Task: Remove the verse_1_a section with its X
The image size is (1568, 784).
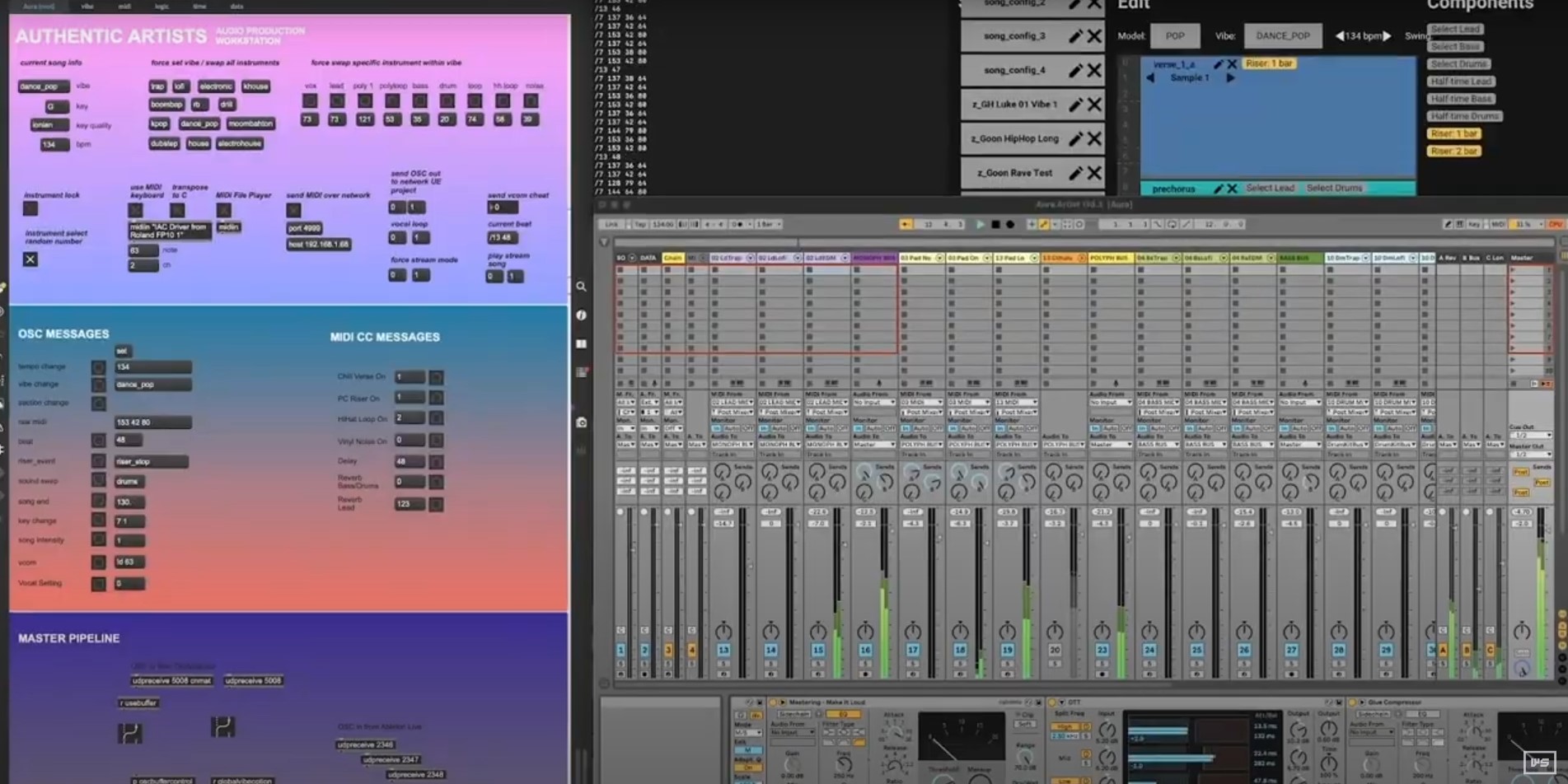Action: tap(1232, 63)
